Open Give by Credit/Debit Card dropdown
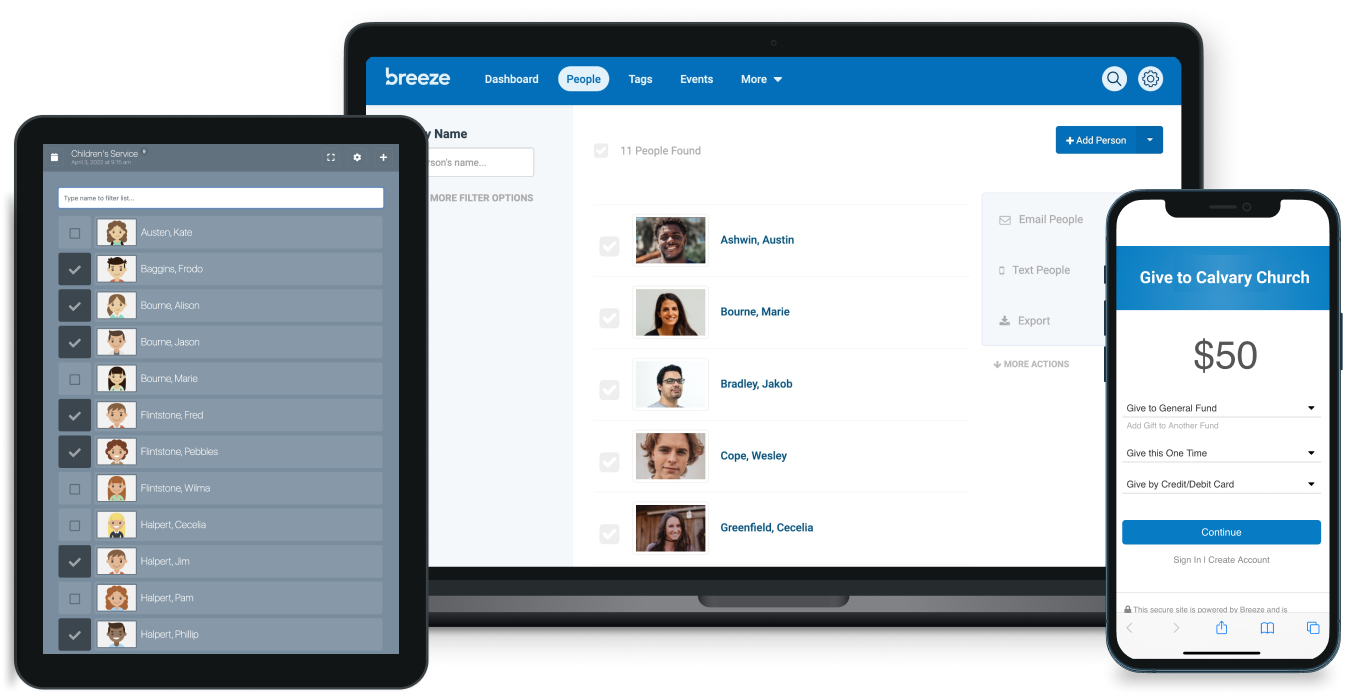This screenshot has width=1346, height=697. click(x=1222, y=484)
